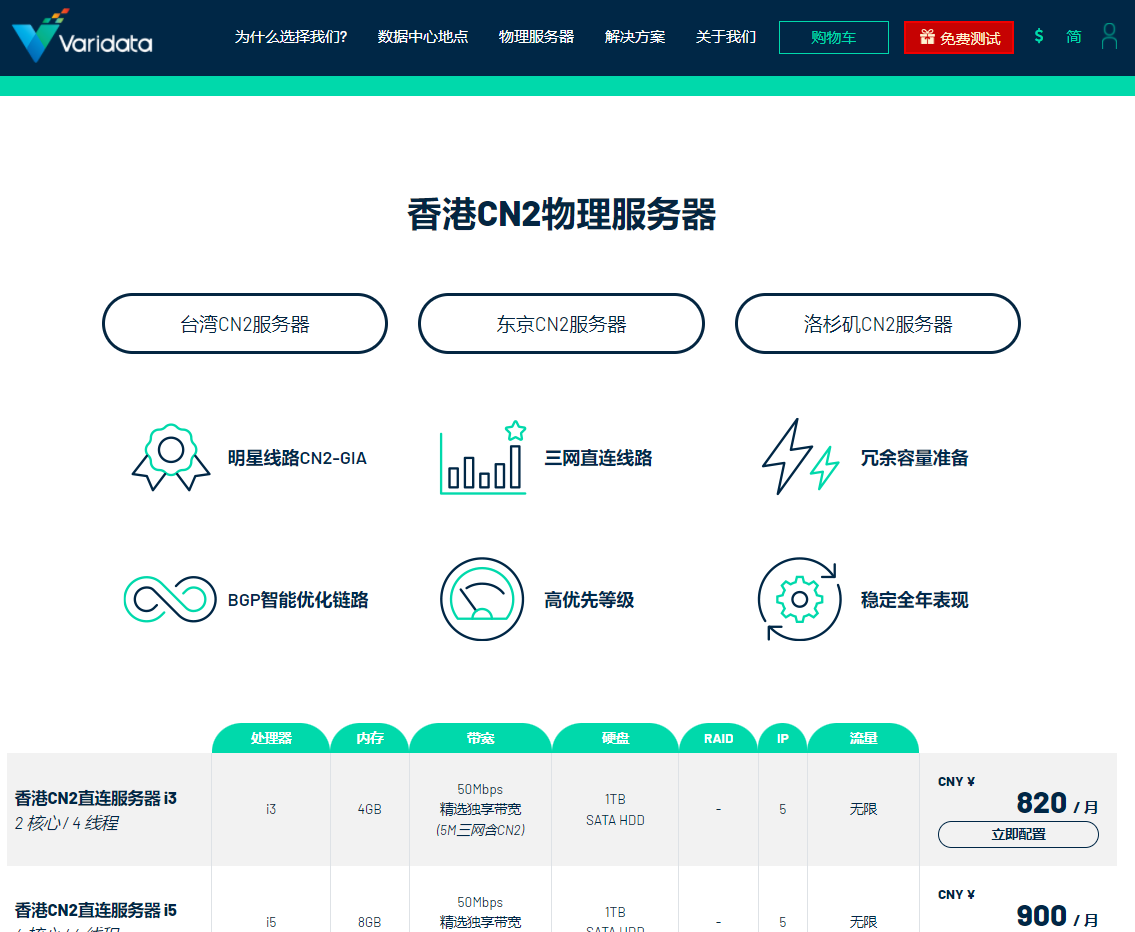Viewport: 1135px width, 932px height.
Task: Click the badge icon beside 明星线路CN2-GIA
Action: tap(169, 458)
